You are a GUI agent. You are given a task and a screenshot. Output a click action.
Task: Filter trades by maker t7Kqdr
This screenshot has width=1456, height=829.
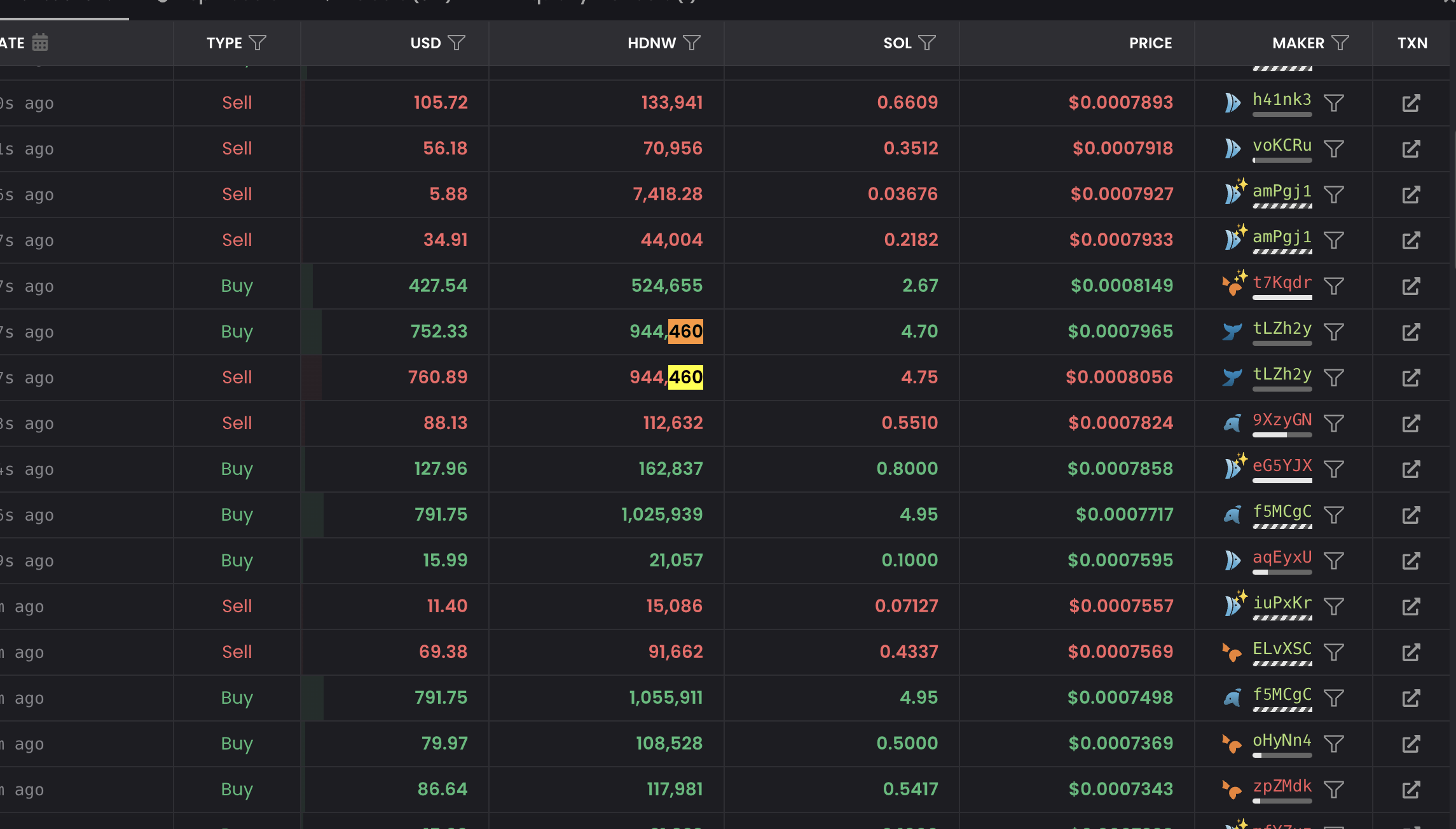pyautogui.click(x=1334, y=285)
